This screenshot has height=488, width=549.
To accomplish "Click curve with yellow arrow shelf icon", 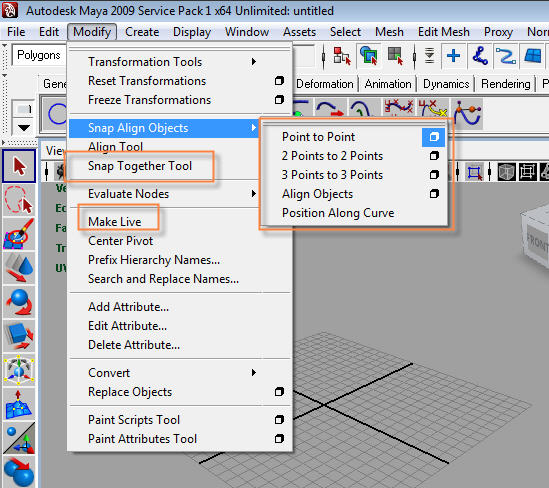I will coord(433,109).
